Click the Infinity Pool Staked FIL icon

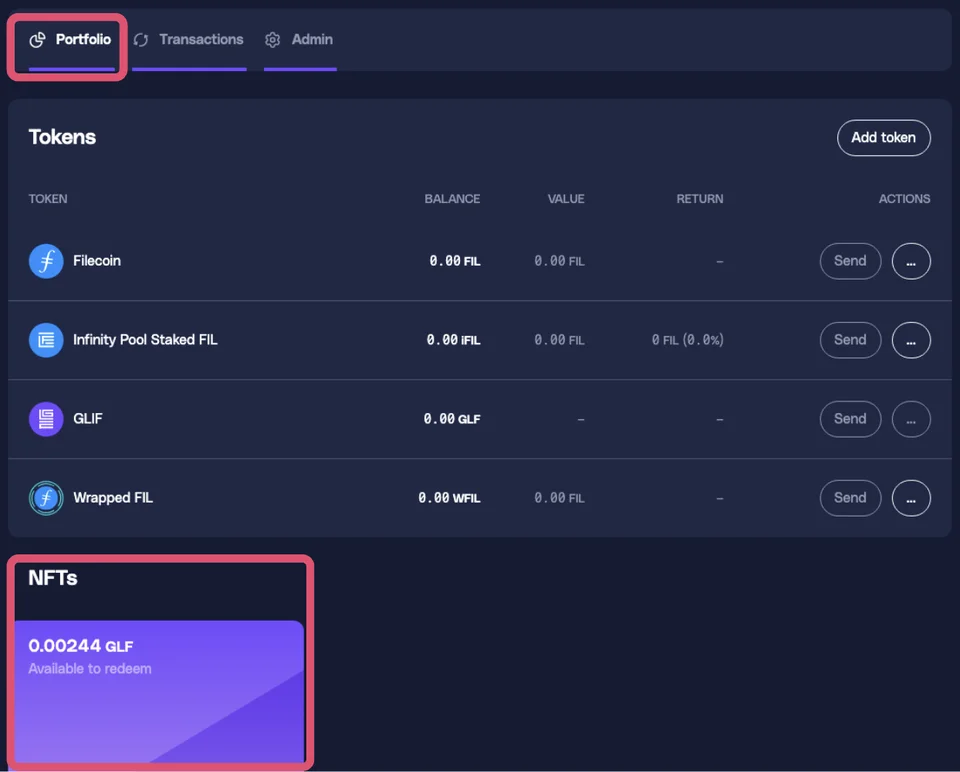pos(46,340)
